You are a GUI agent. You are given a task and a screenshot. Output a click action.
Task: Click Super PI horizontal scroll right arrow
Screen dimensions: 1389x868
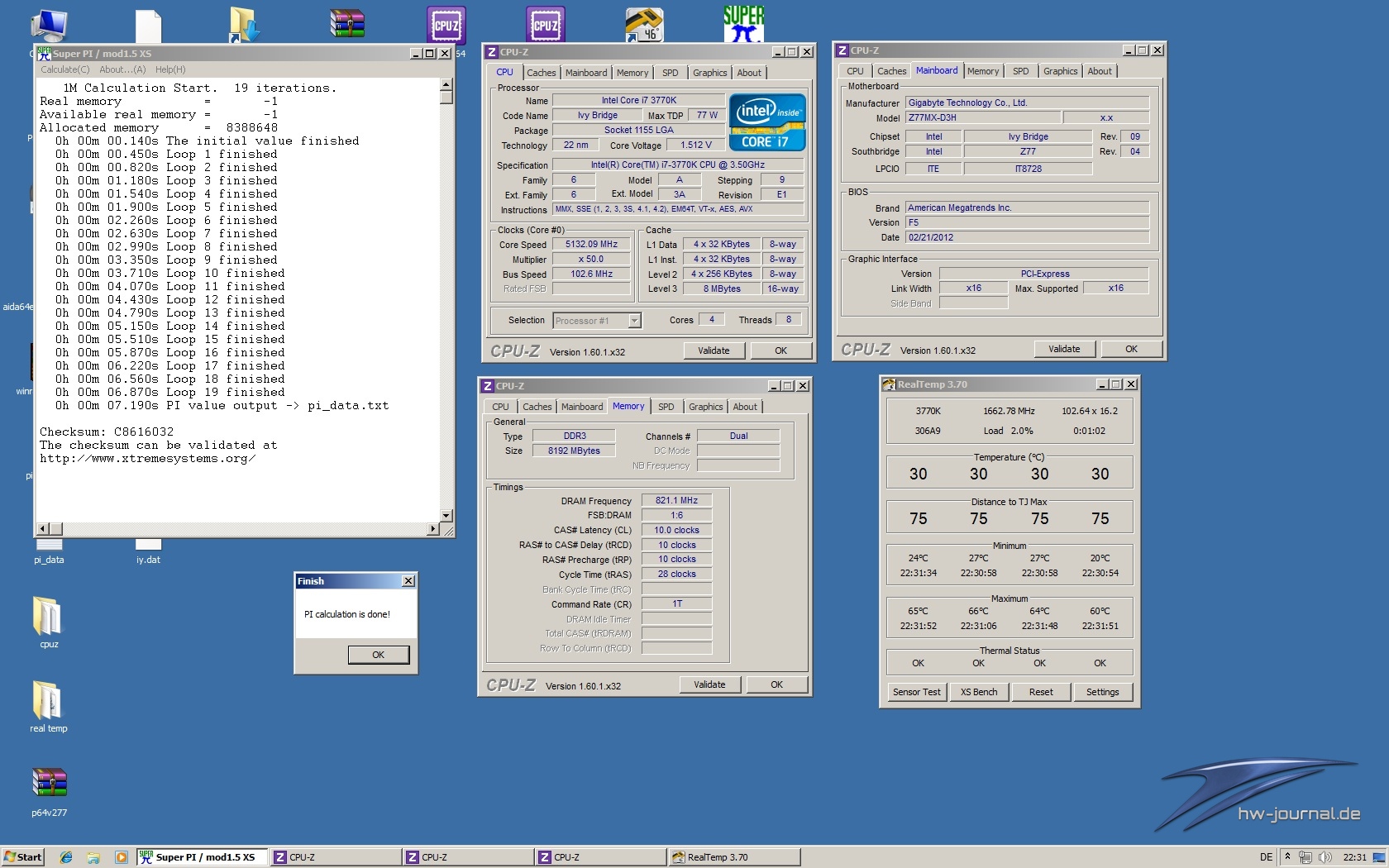click(433, 528)
